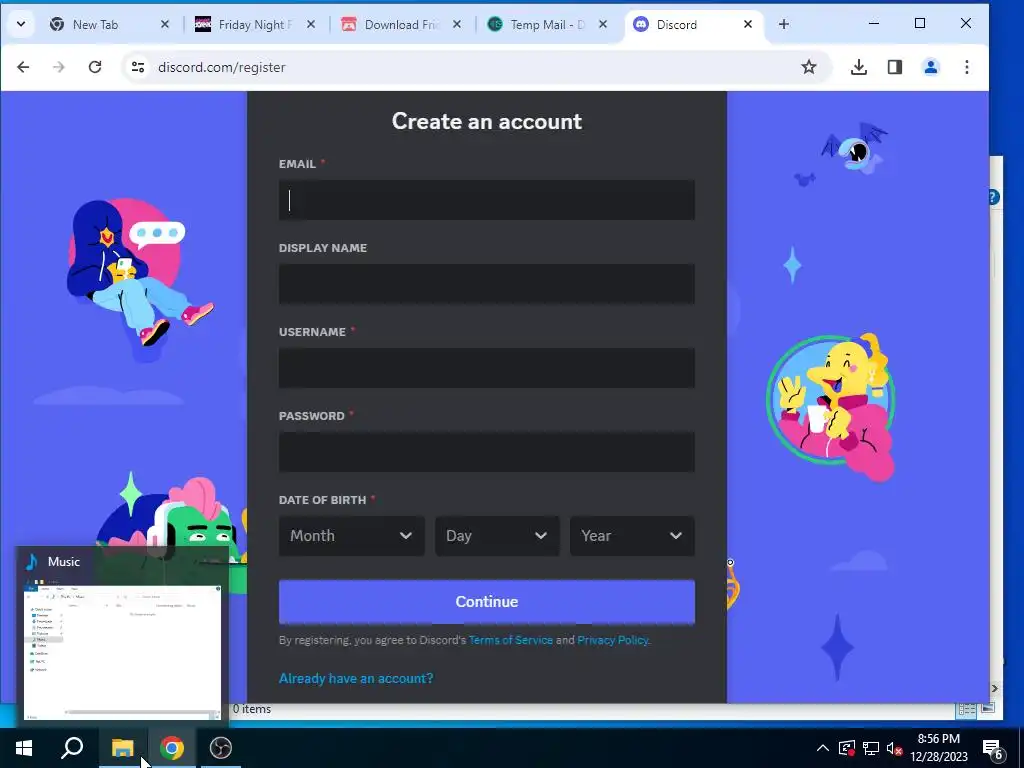Image resolution: width=1024 pixels, height=768 pixels.
Task: Click the address bar URL discord.com/register
Action: [221, 67]
